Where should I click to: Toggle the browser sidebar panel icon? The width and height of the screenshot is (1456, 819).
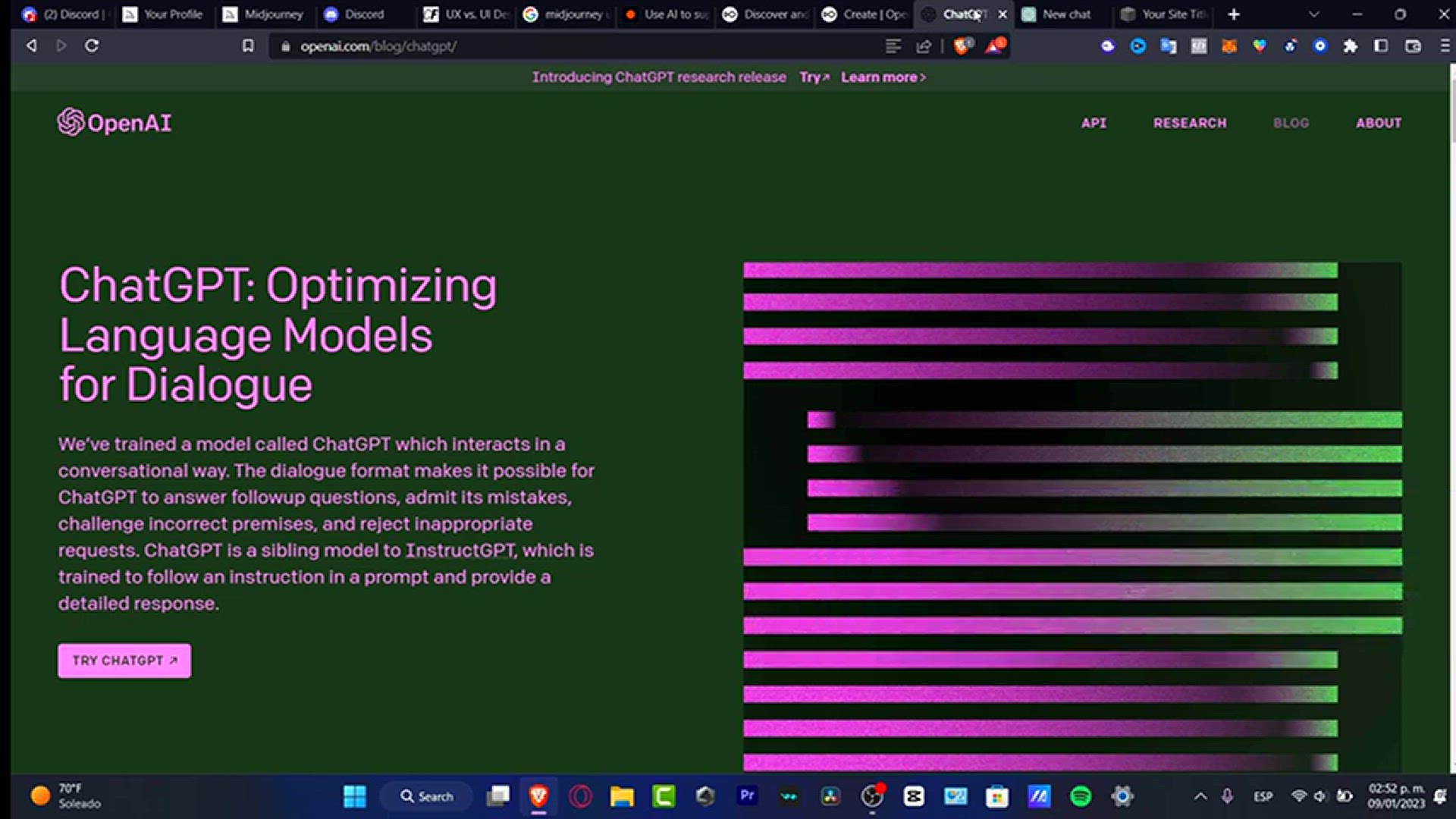coord(1381,46)
